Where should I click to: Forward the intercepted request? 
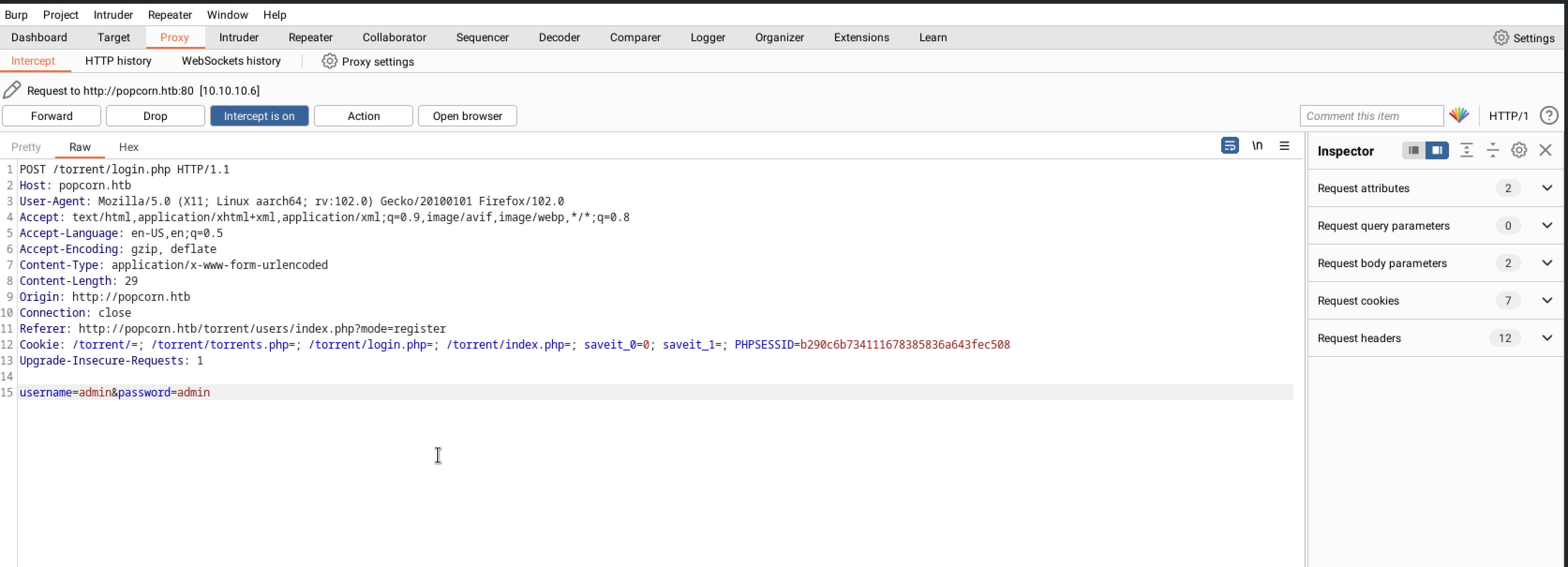click(52, 116)
